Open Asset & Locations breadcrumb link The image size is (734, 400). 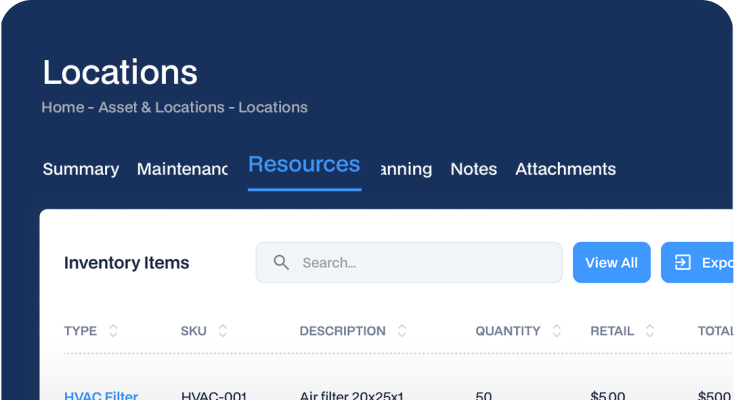(161, 107)
